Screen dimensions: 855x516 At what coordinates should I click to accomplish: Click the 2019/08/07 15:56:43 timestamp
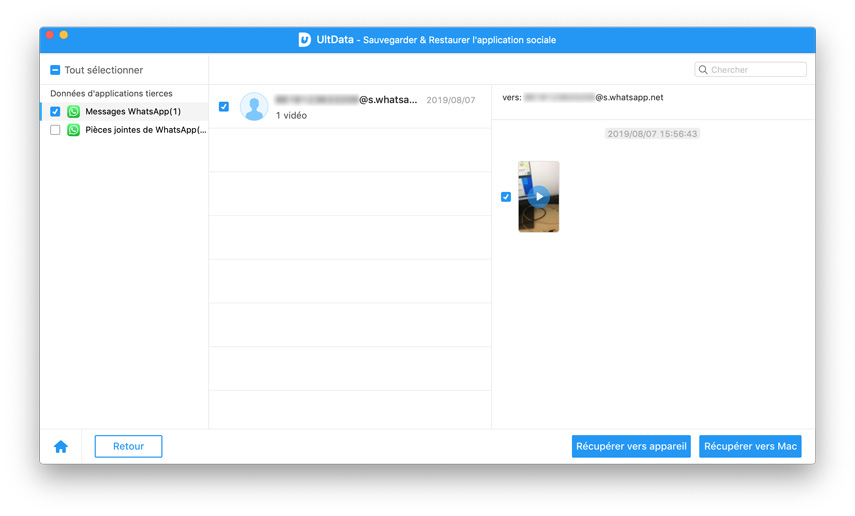click(x=652, y=134)
